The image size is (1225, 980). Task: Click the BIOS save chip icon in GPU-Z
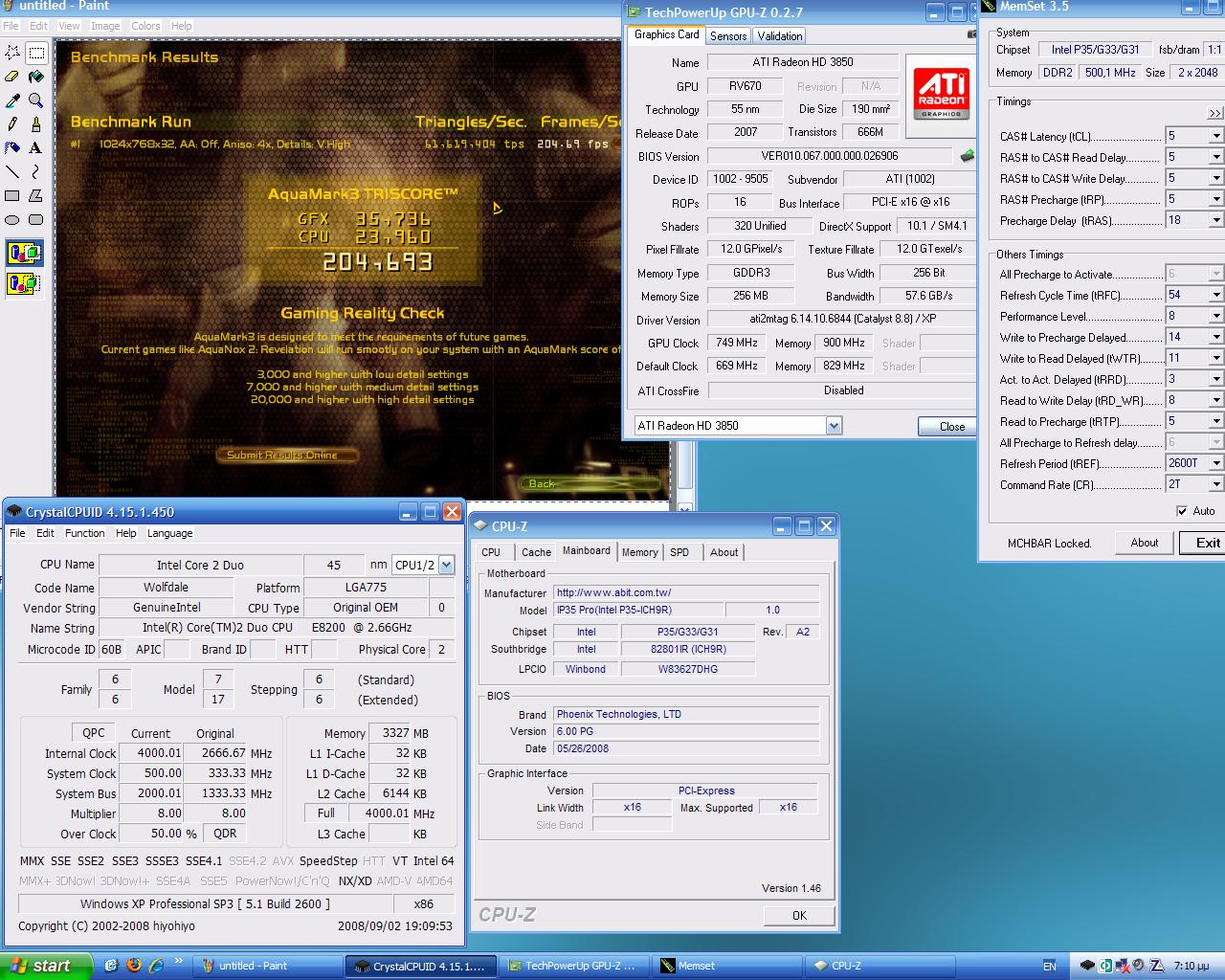click(x=968, y=156)
